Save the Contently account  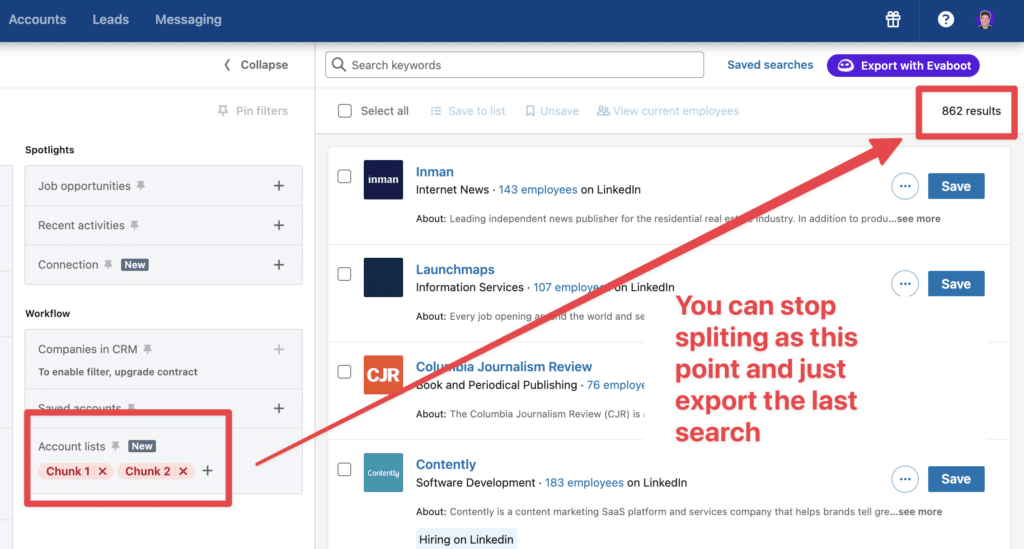(955, 478)
